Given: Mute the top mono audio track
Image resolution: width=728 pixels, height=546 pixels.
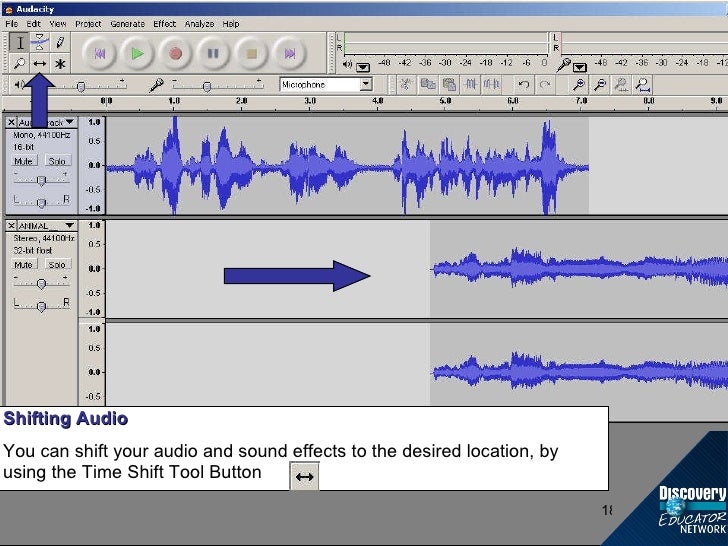Looking at the screenshot, I should click(24, 161).
